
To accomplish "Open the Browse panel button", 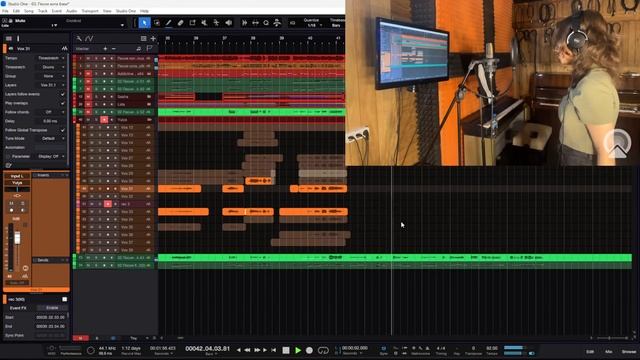I will [629, 351].
